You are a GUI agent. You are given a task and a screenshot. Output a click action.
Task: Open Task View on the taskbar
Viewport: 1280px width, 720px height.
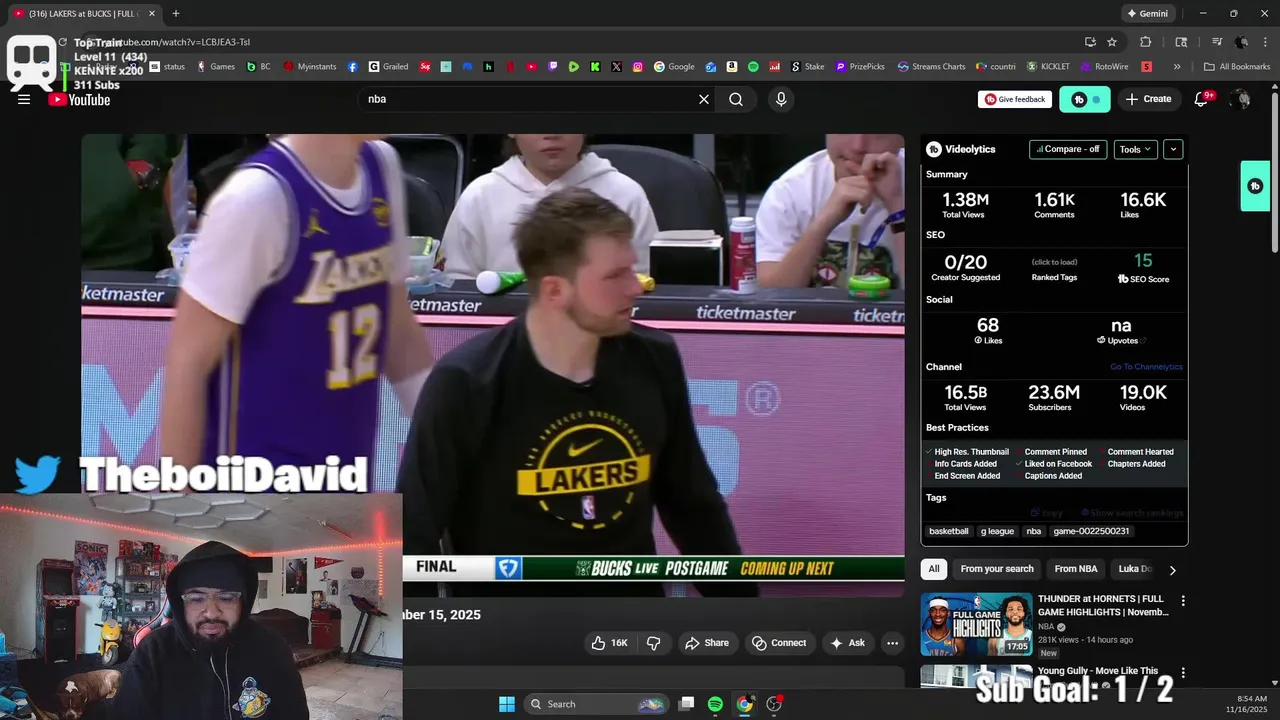[x=686, y=704]
